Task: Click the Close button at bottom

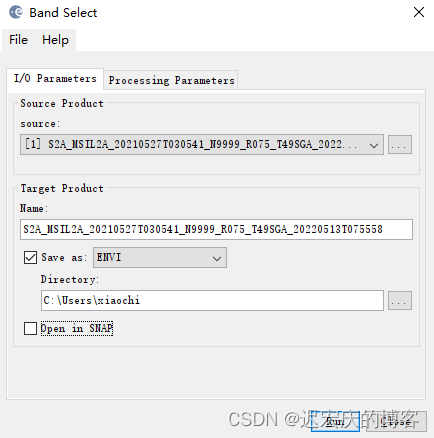Action: 396,421
